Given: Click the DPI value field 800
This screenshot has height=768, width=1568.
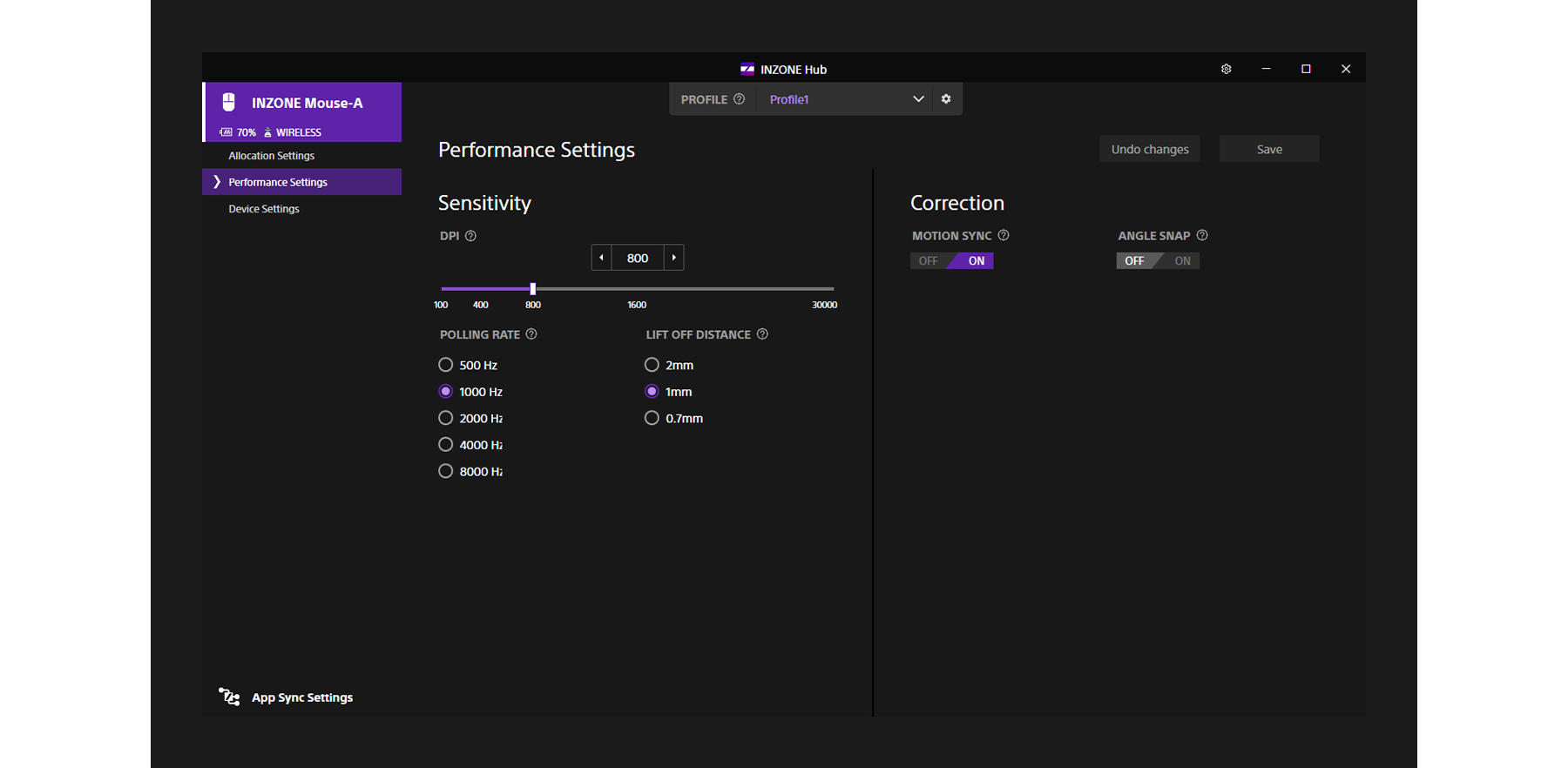Looking at the screenshot, I should 638,258.
